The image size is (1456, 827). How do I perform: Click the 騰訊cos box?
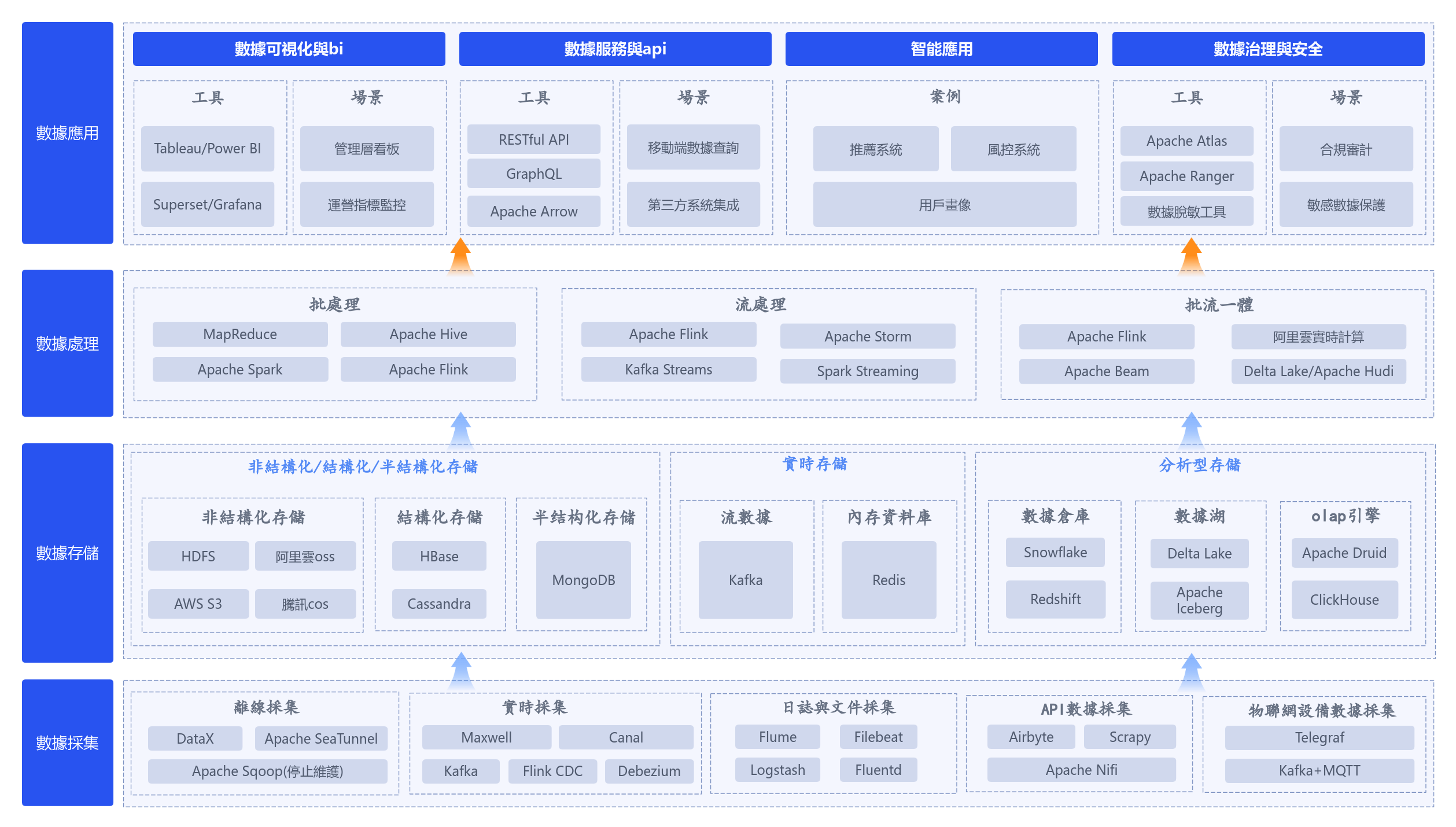click(x=305, y=604)
